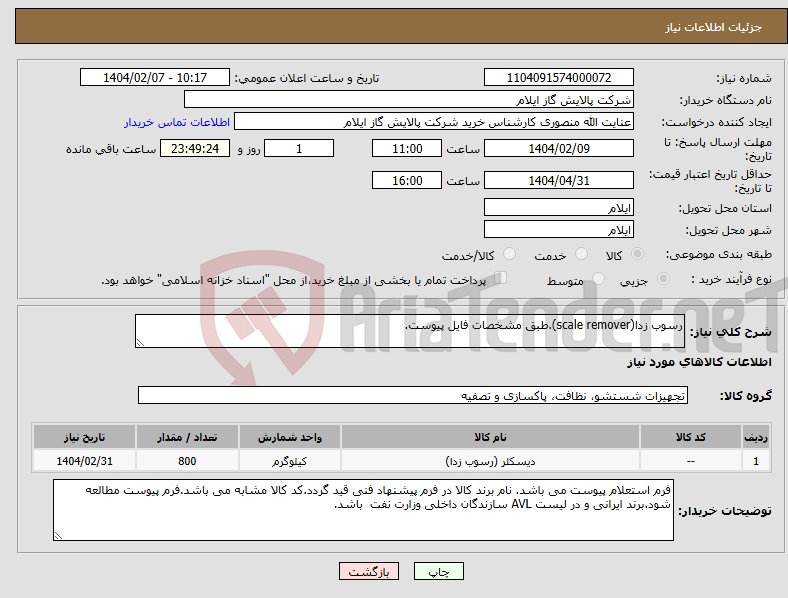Click the delivery city field ایلام

[559, 230]
